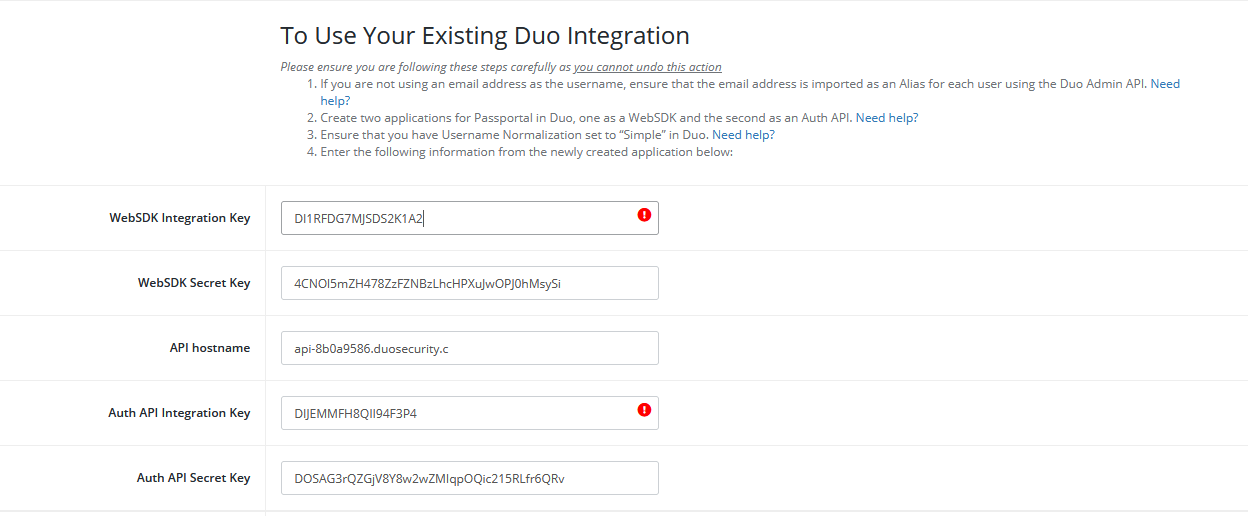This screenshot has height=516, width=1248.
Task: Click step 4 'Enter the following information' text
Action: 527,152
